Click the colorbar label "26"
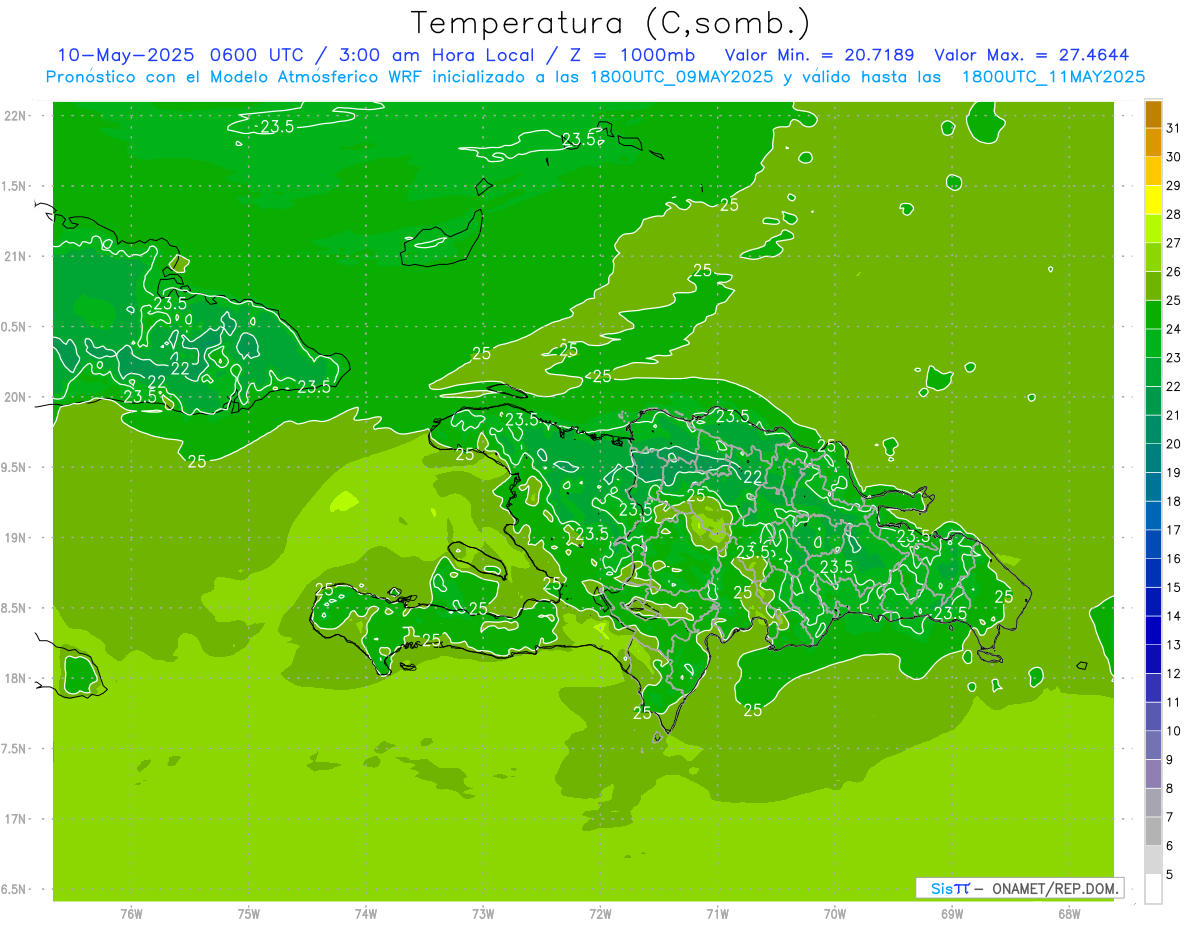 point(1173,272)
